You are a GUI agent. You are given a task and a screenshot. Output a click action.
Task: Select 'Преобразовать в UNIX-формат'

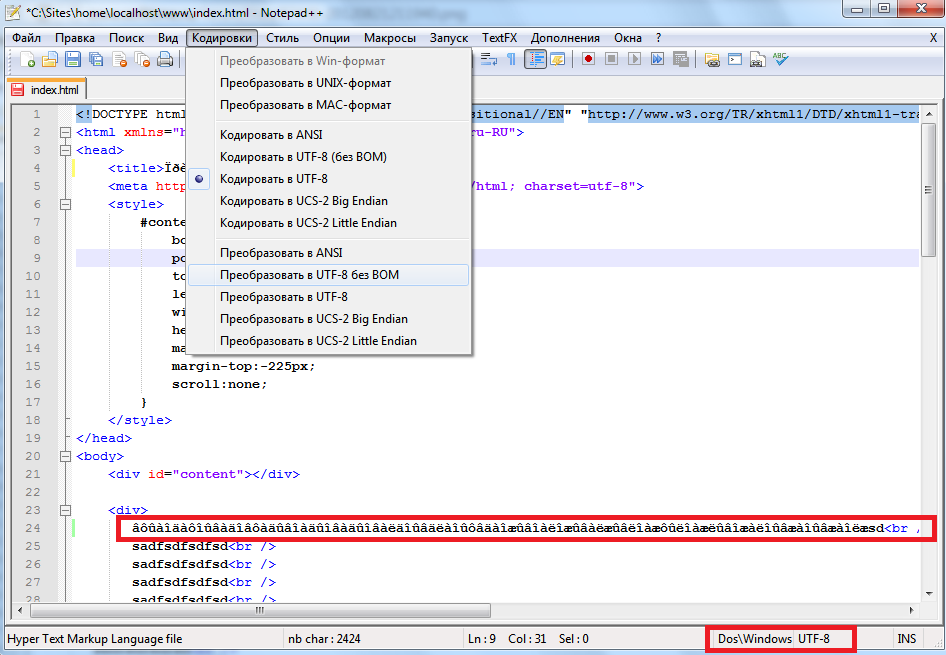(x=328, y=83)
